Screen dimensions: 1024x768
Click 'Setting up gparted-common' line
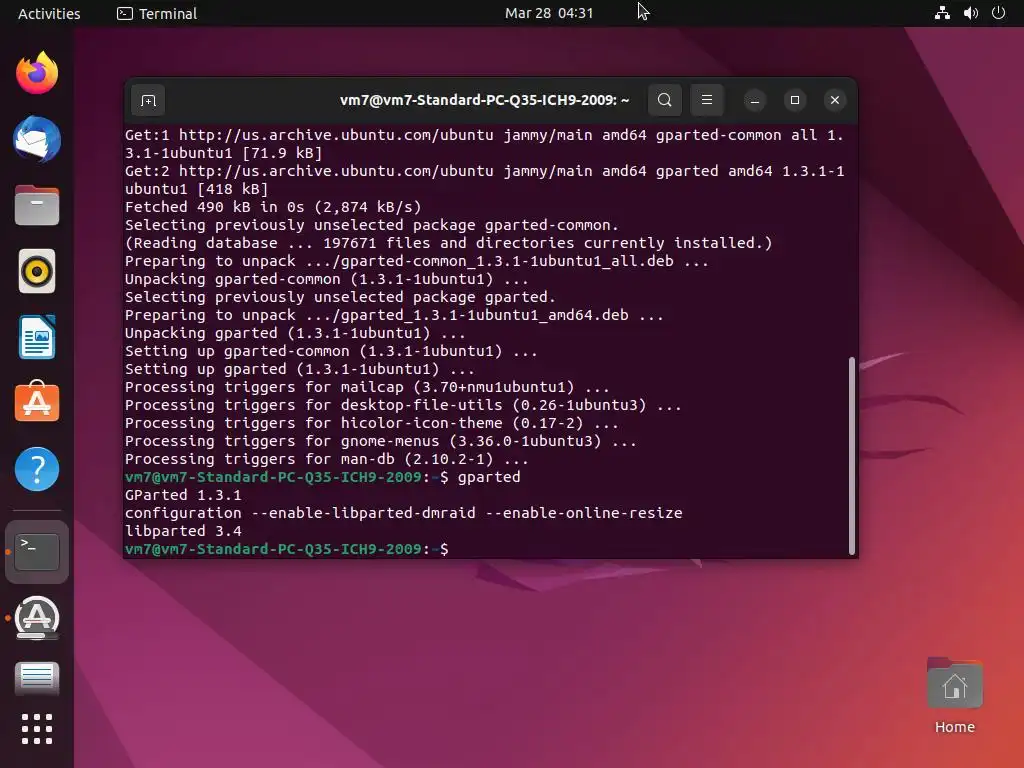click(x=331, y=351)
